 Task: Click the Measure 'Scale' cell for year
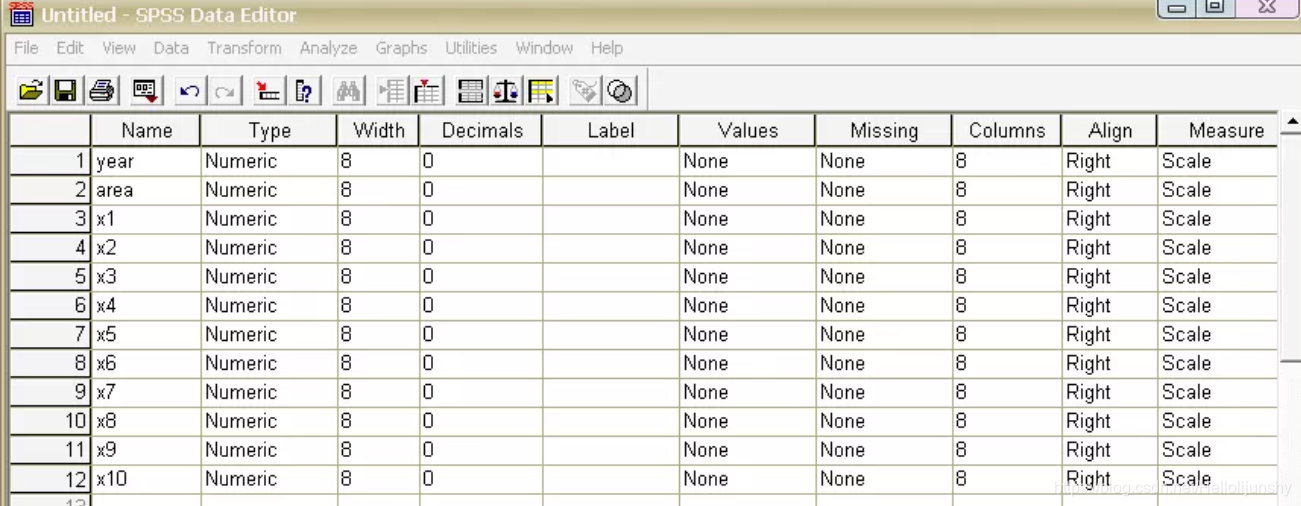[1218, 161]
